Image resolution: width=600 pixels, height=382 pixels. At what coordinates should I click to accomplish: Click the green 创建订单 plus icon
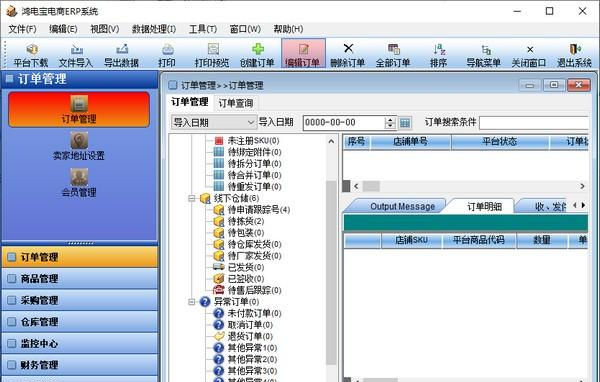coord(258,49)
